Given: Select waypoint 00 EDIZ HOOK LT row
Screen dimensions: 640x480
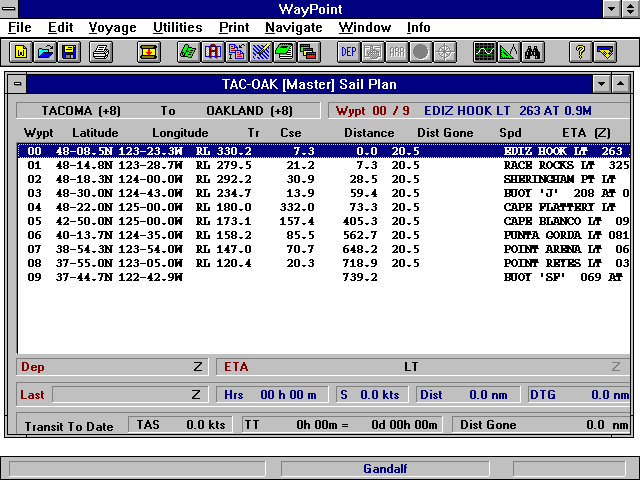Looking at the screenshot, I should coord(324,151).
